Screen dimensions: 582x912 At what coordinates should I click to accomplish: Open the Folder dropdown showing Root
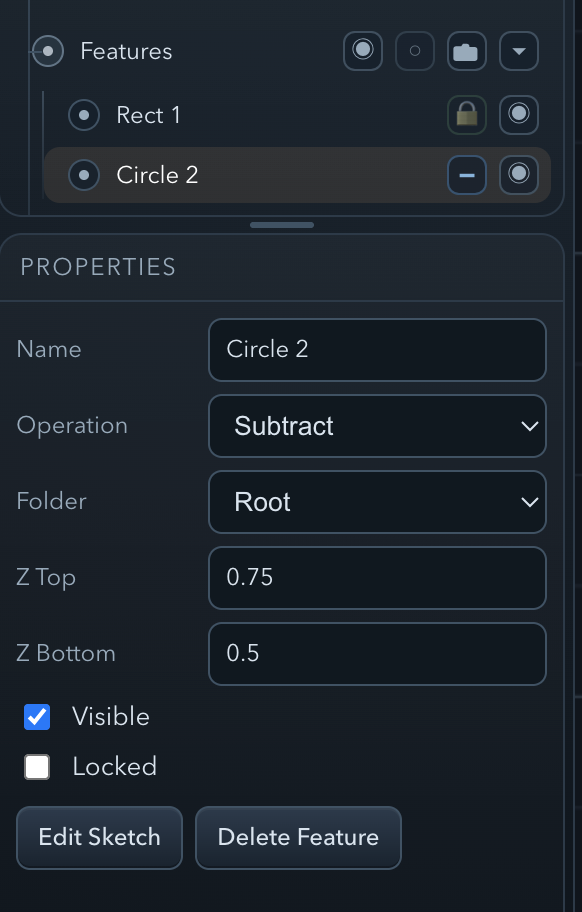pyautogui.click(x=377, y=502)
